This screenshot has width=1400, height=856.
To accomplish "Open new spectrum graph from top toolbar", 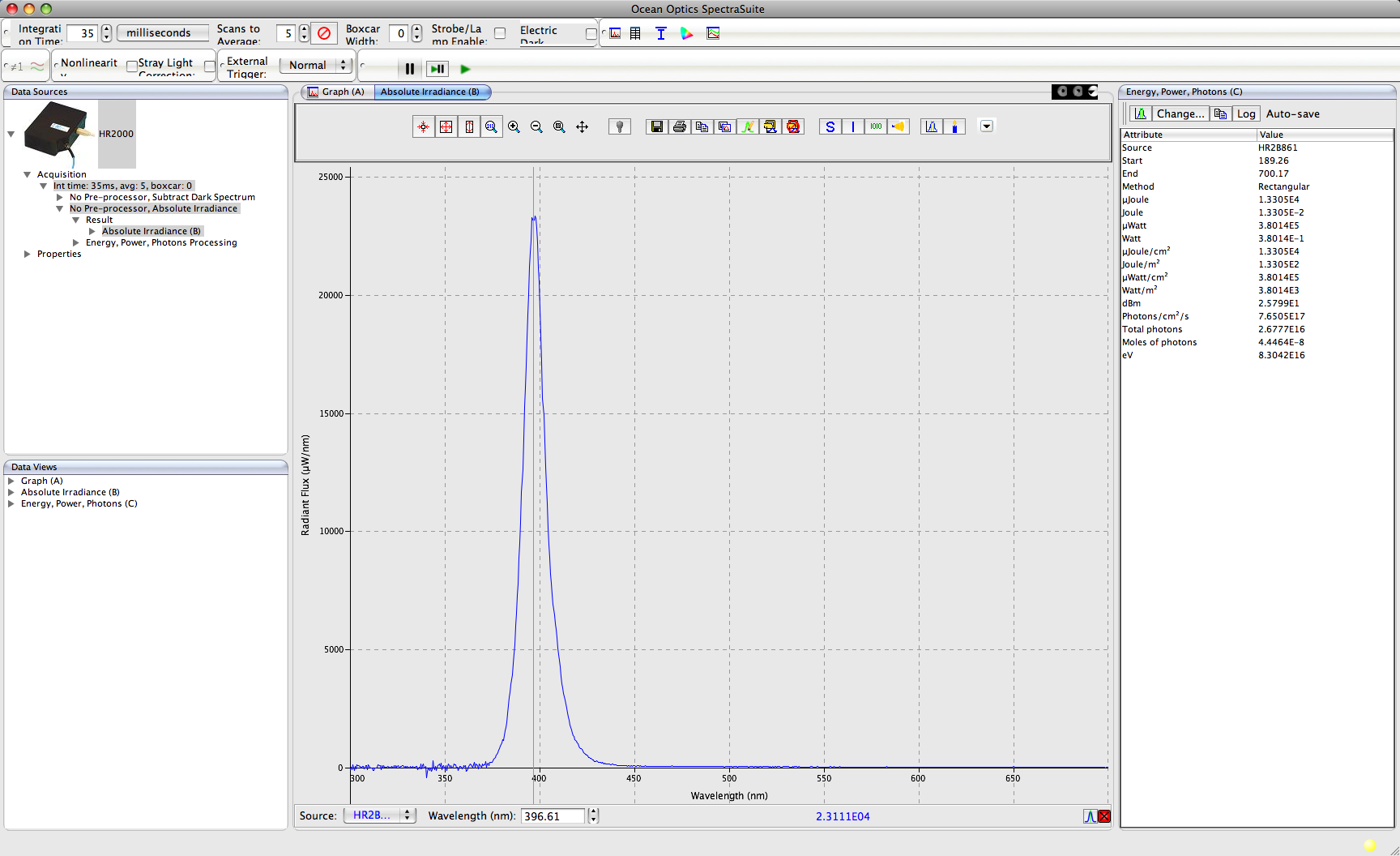I will (616, 33).
